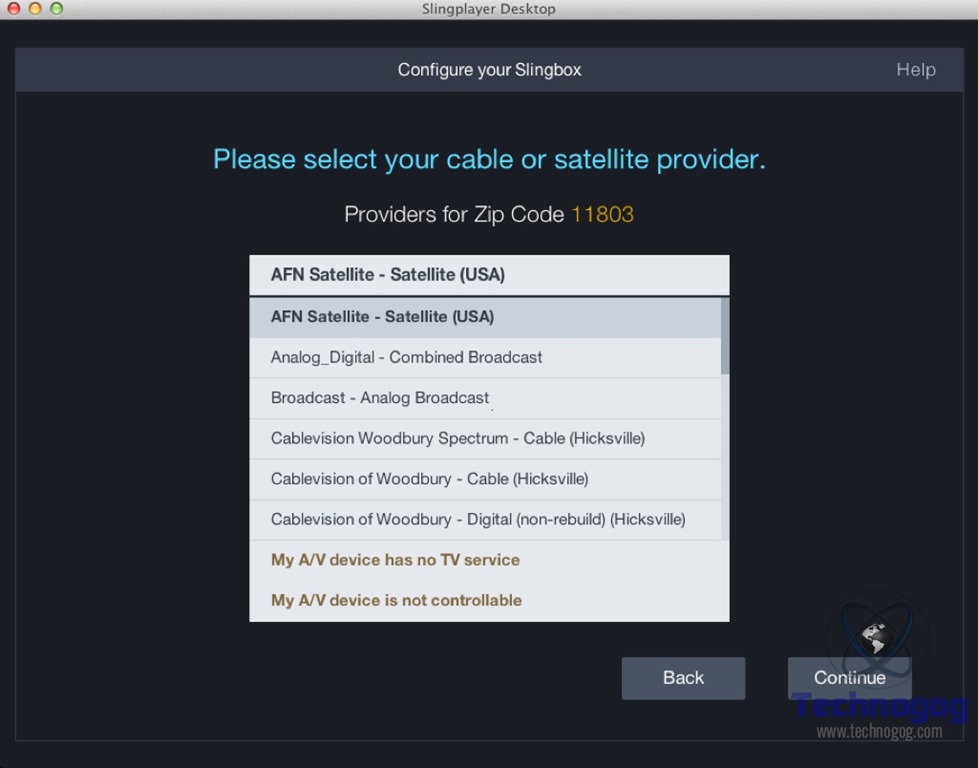Click the www.technogog.com watermark link
Screen dimensions: 978x768
[879, 732]
